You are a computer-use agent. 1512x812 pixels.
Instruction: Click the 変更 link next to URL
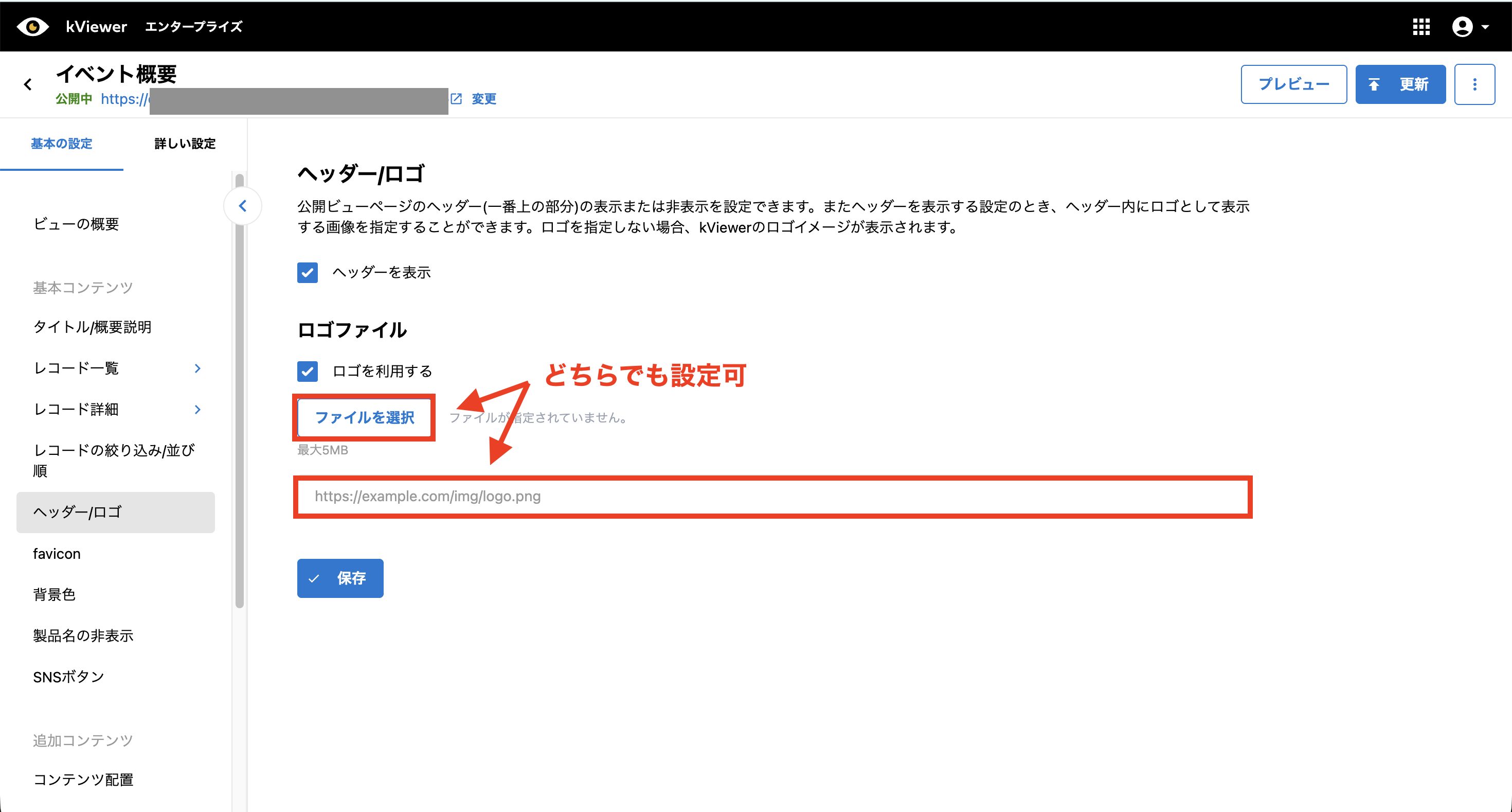[483, 99]
